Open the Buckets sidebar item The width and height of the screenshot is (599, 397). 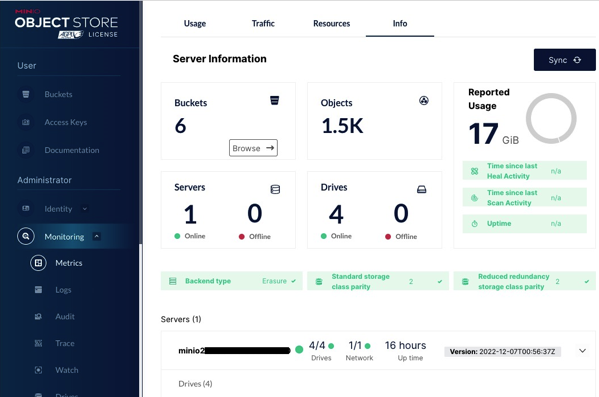58,94
